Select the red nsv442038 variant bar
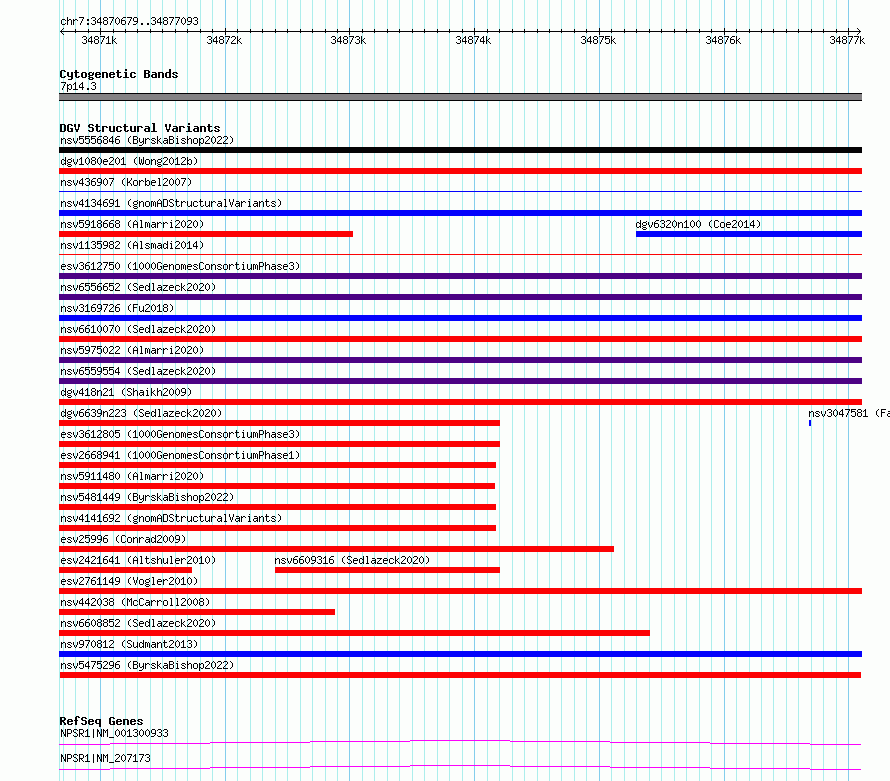 (197, 612)
